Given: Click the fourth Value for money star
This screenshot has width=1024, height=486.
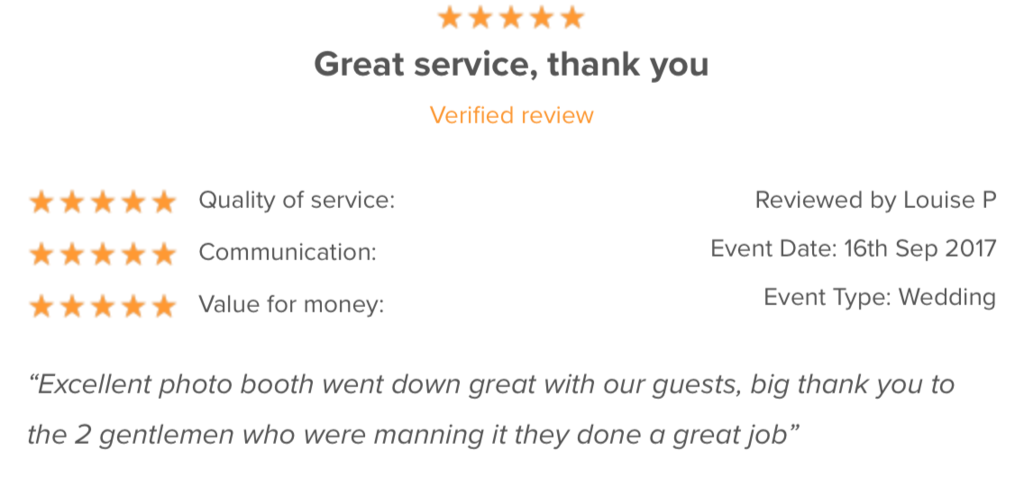Looking at the screenshot, I should pos(133,306).
